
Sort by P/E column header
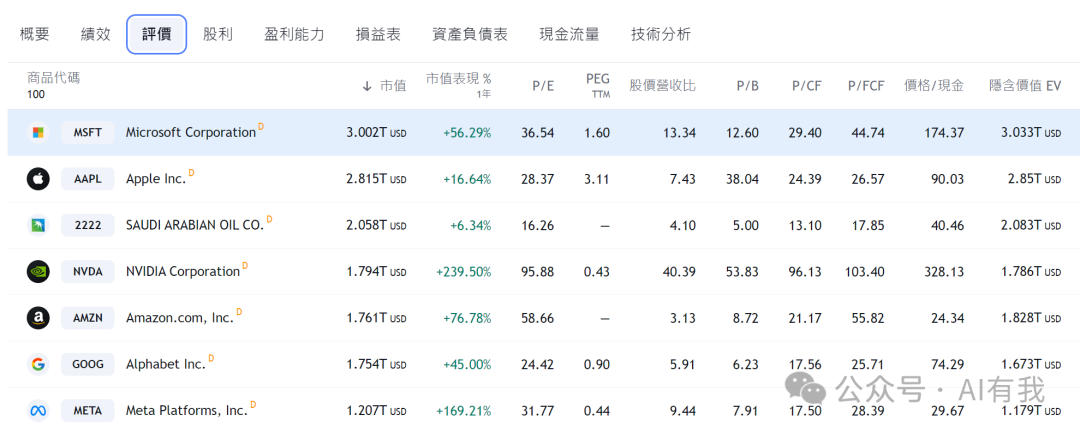(x=542, y=86)
